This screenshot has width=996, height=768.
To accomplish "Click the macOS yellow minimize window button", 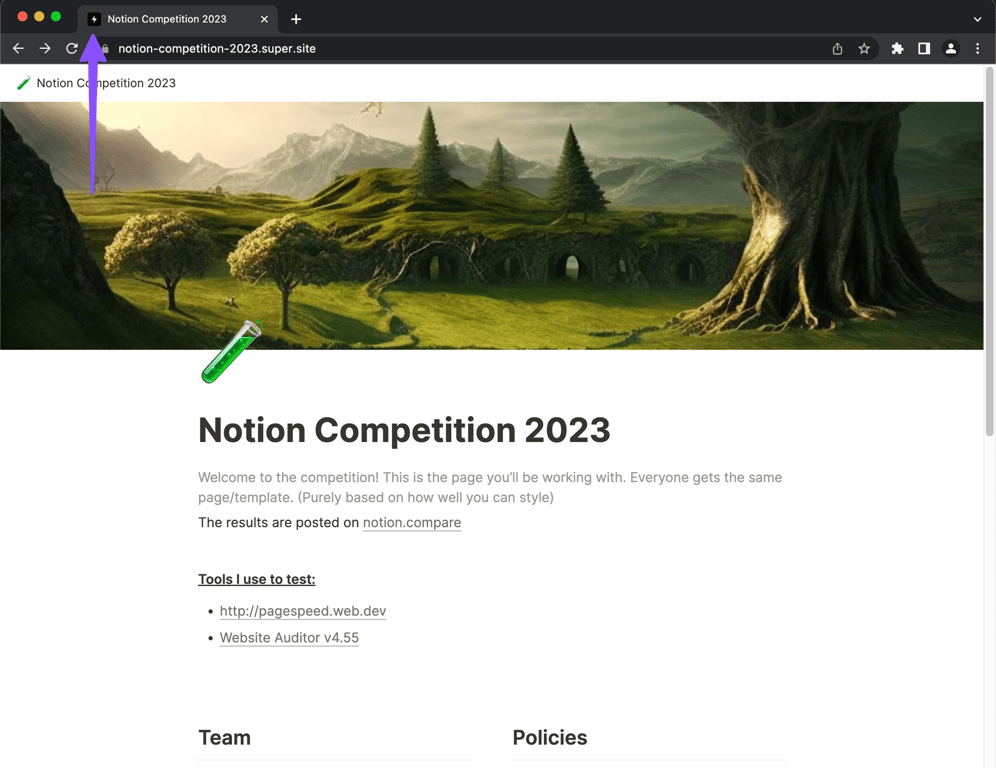I will click(39, 17).
